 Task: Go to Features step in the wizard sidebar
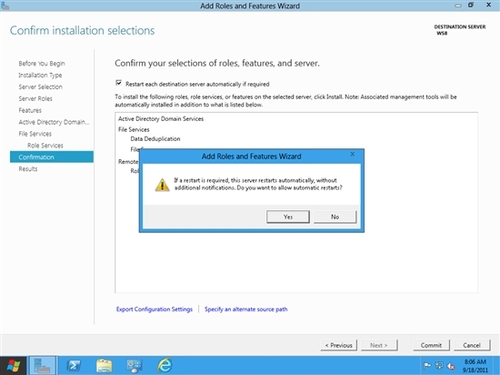coord(30,110)
